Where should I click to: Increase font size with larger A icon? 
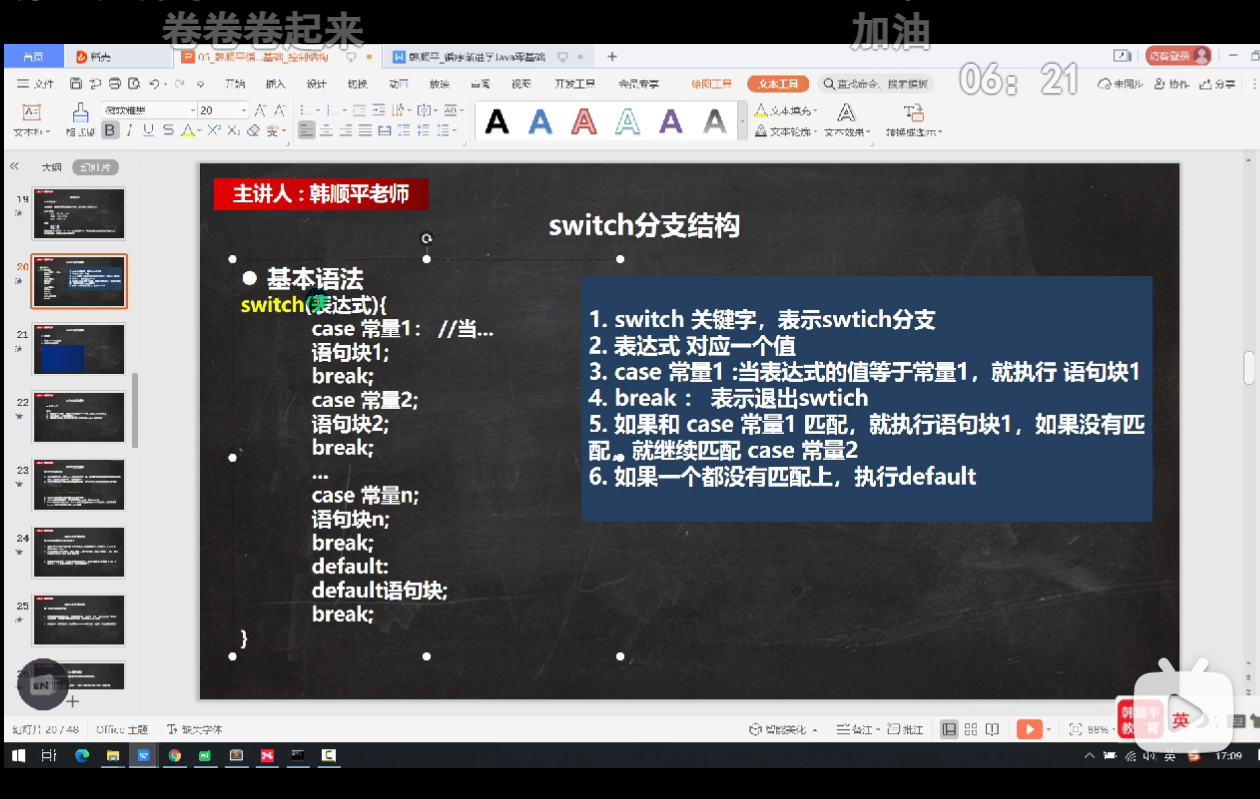[260, 110]
